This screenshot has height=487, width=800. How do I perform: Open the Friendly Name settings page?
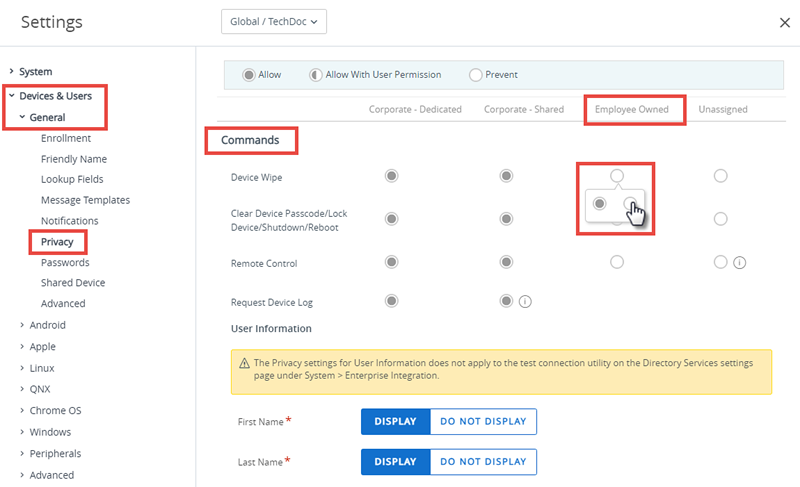point(74,159)
